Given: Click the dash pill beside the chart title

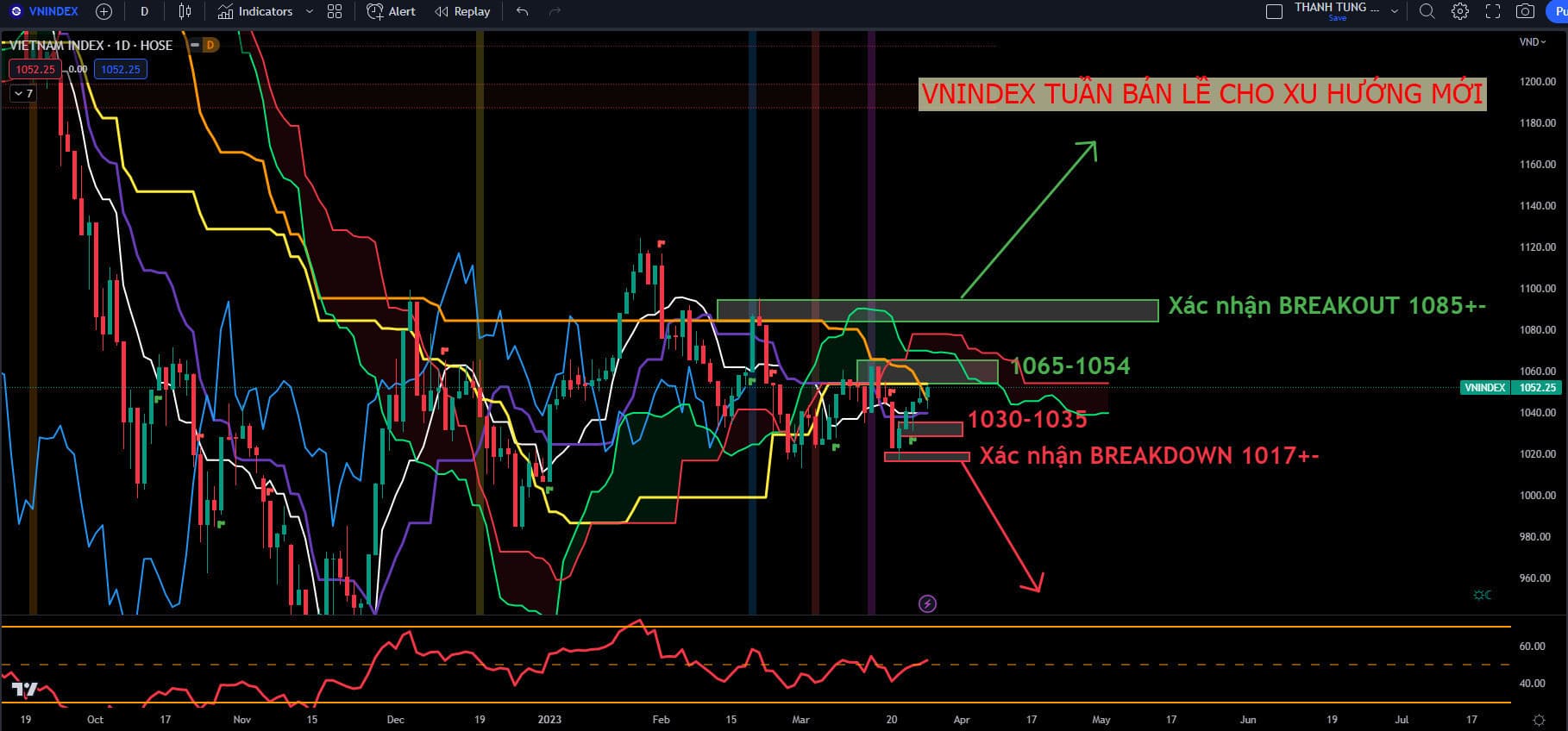Looking at the screenshot, I should coord(195,45).
